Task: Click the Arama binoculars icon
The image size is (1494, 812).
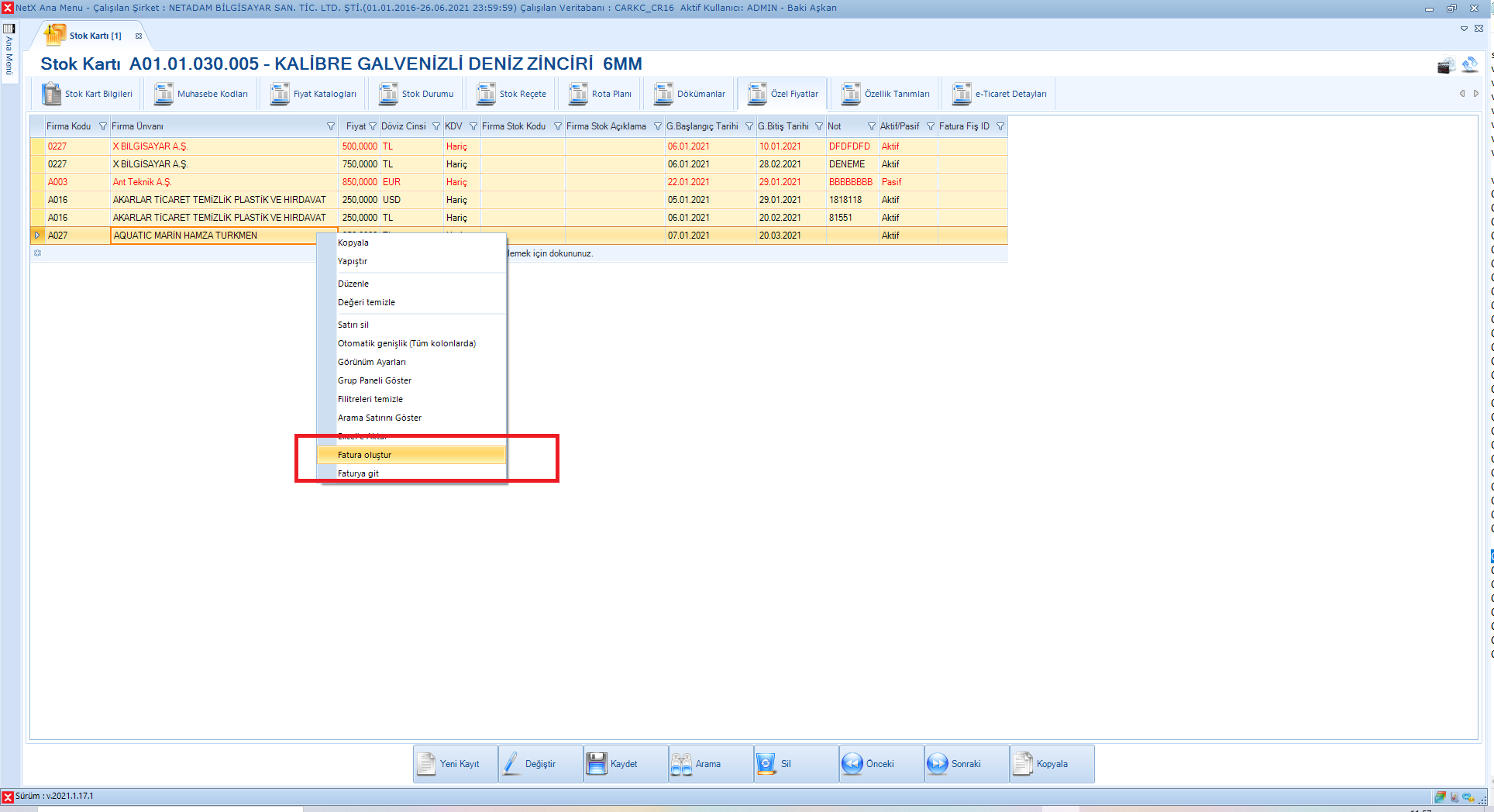Action: click(681, 764)
